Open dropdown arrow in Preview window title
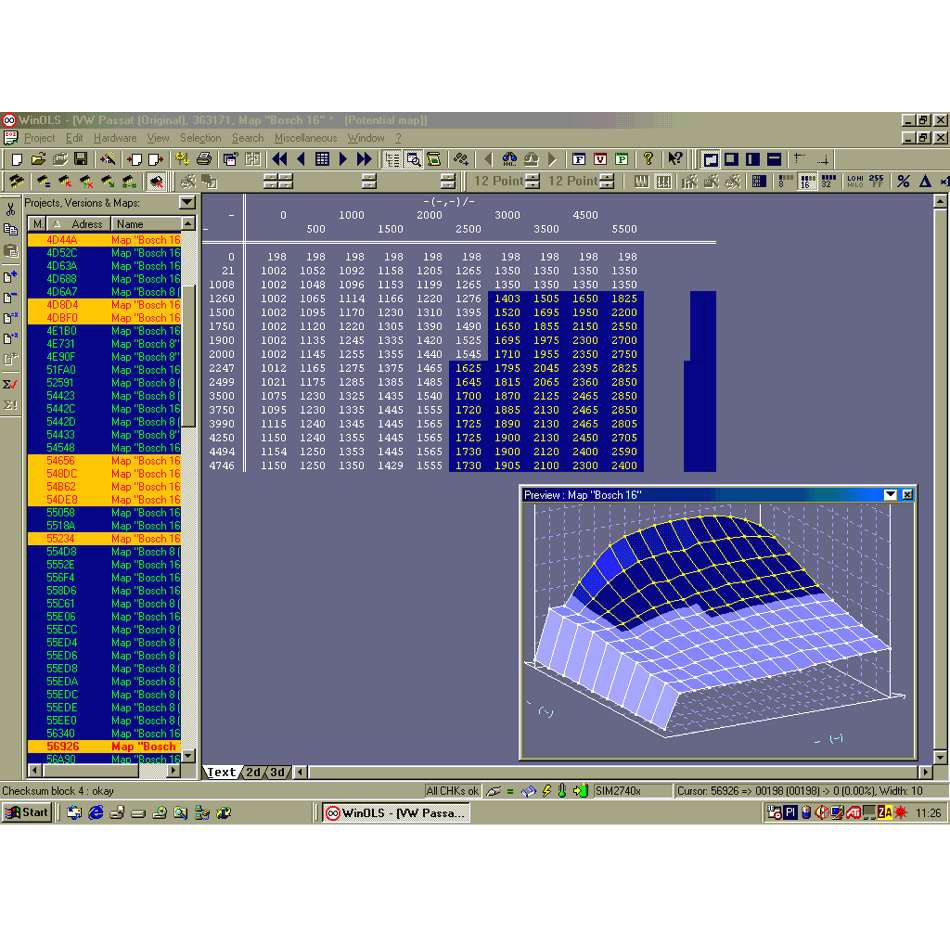This screenshot has width=950, height=950. coord(890,495)
